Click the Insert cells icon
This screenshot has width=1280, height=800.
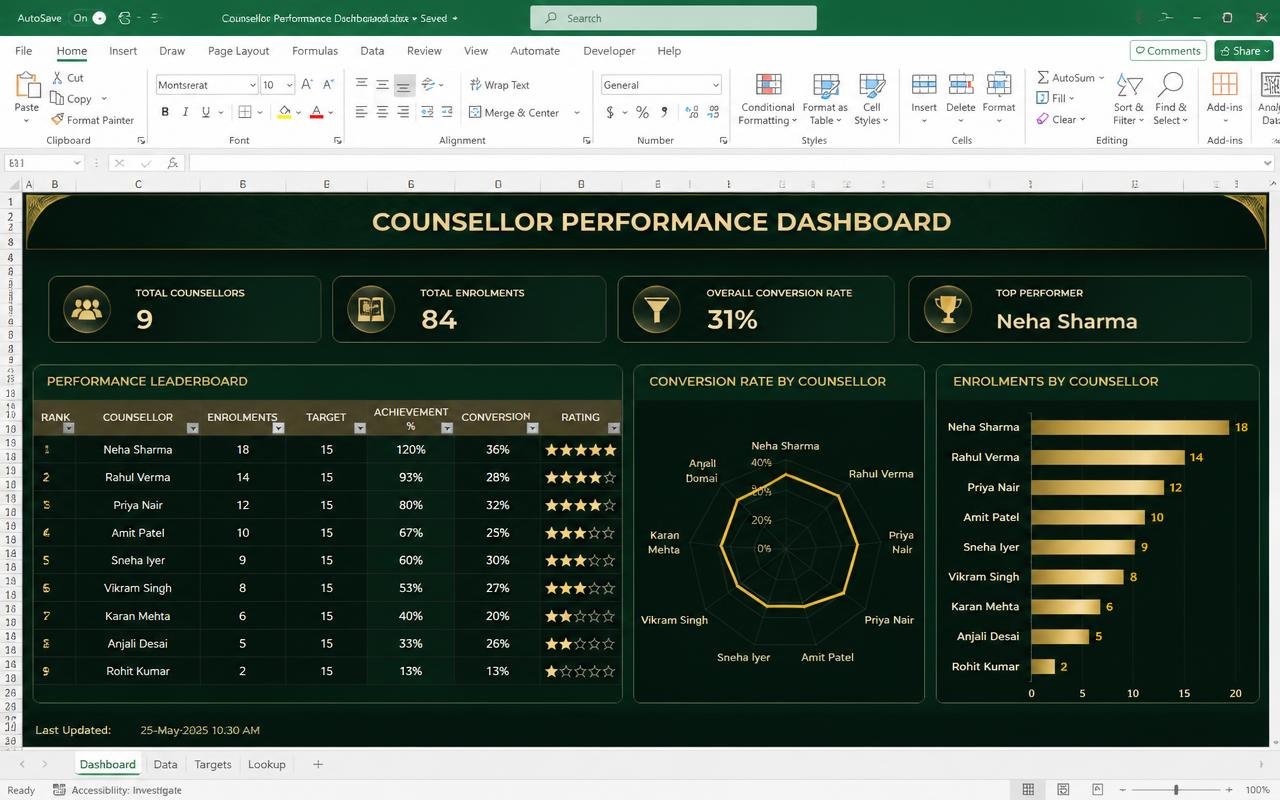pyautogui.click(x=924, y=86)
